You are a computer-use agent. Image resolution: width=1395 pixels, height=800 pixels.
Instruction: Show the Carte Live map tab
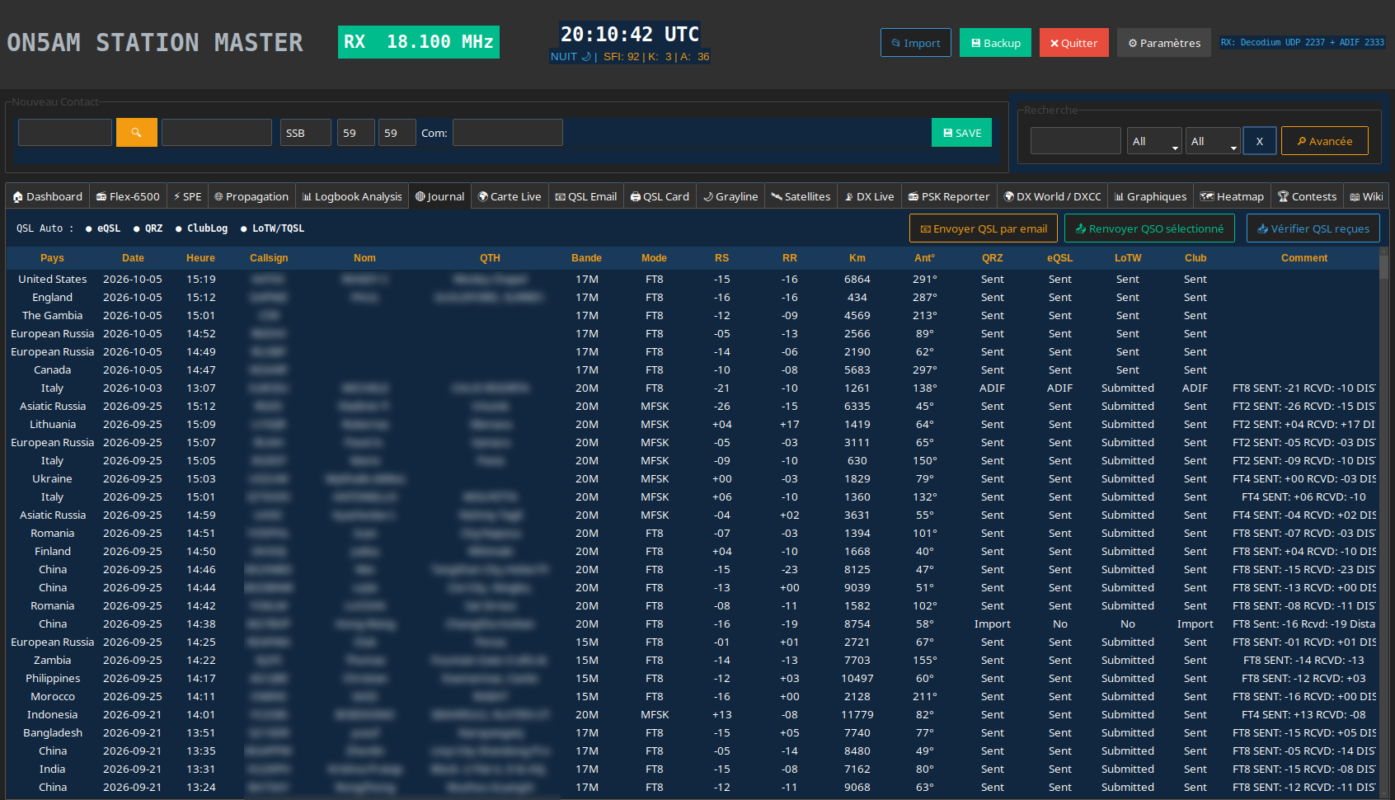click(509, 197)
